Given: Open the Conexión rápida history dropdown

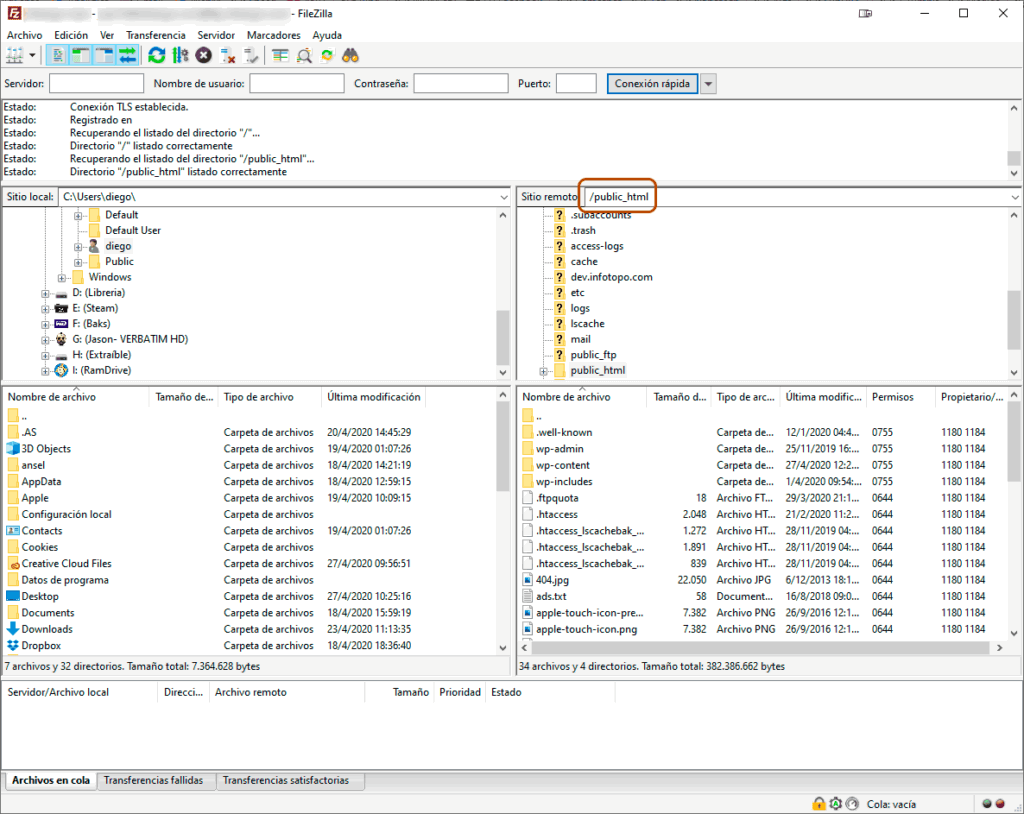Looking at the screenshot, I should [709, 84].
